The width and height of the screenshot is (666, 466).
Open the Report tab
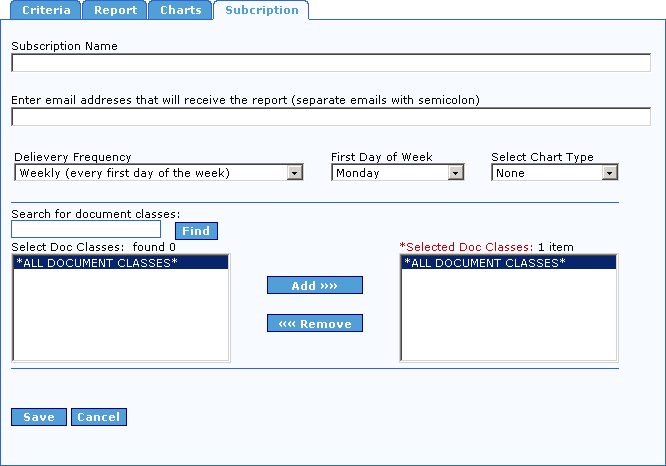tap(114, 11)
